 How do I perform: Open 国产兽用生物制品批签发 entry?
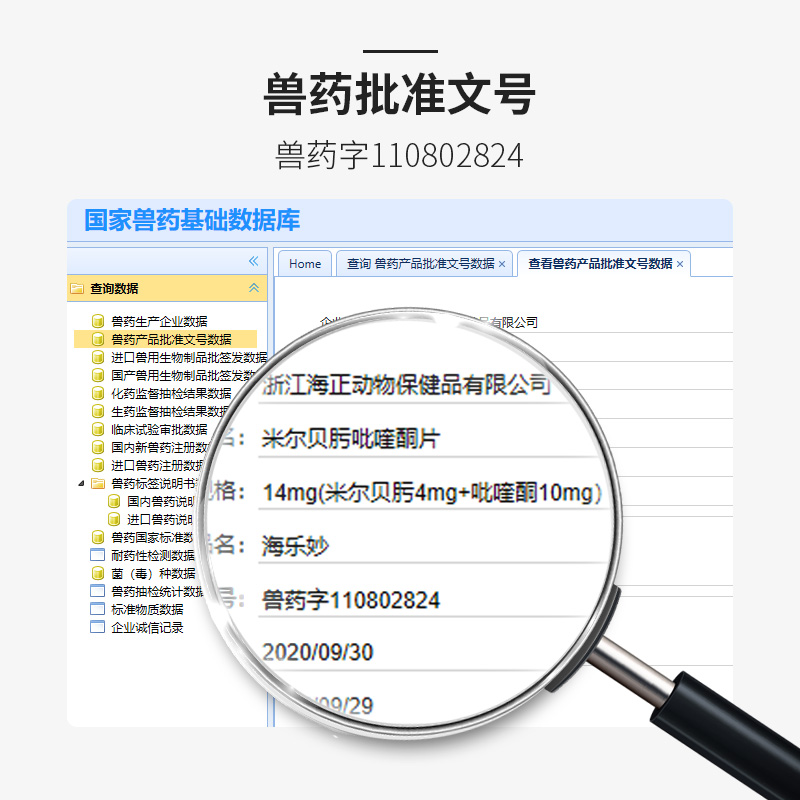click(183, 376)
